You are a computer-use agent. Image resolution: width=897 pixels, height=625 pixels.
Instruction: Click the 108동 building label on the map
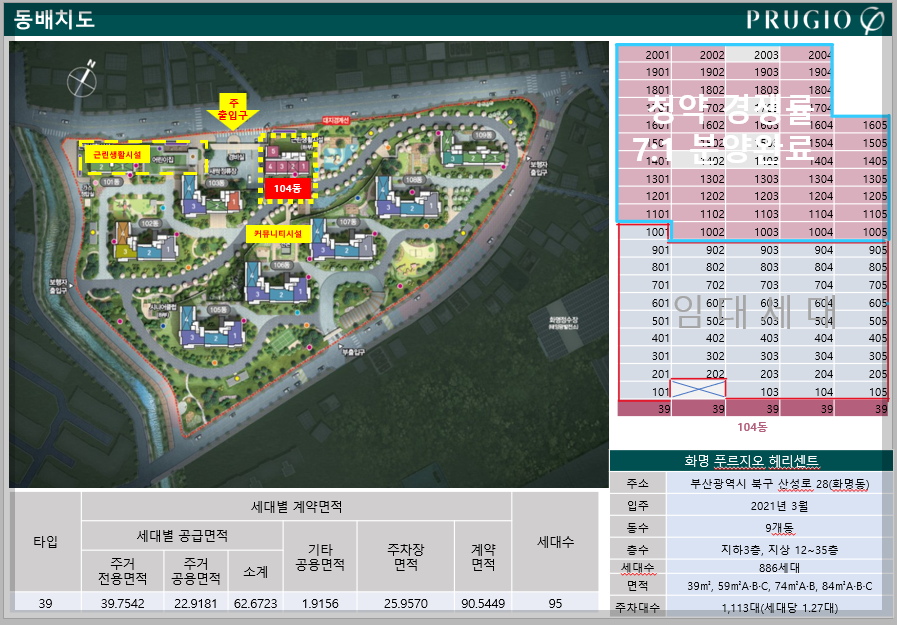click(x=413, y=180)
